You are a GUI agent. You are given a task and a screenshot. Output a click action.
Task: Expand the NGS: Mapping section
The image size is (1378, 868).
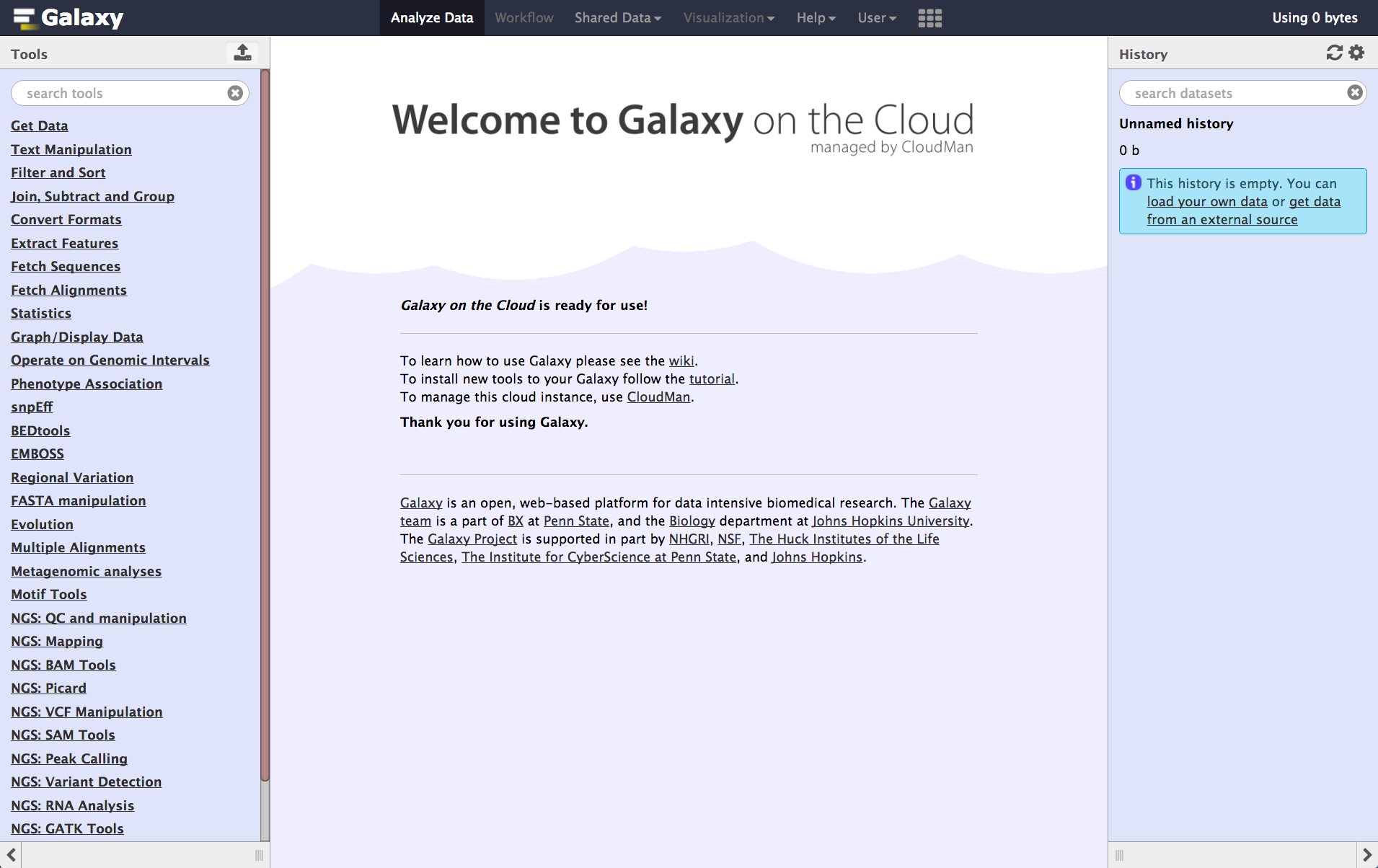(57, 641)
